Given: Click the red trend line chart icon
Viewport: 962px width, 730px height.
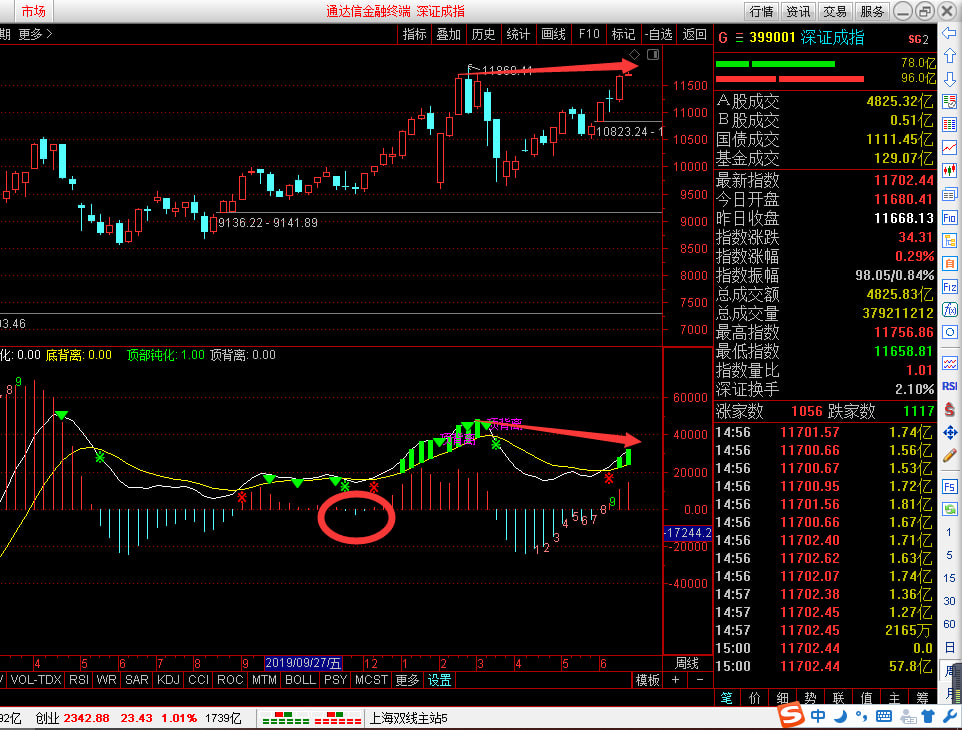Looking at the screenshot, I should pyautogui.click(x=950, y=146).
